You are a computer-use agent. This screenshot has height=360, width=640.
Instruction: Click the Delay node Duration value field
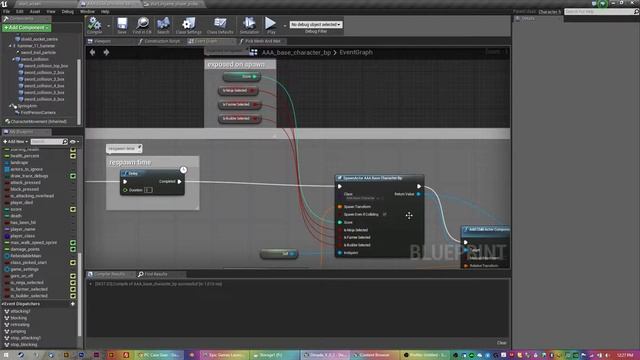(148, 190)
